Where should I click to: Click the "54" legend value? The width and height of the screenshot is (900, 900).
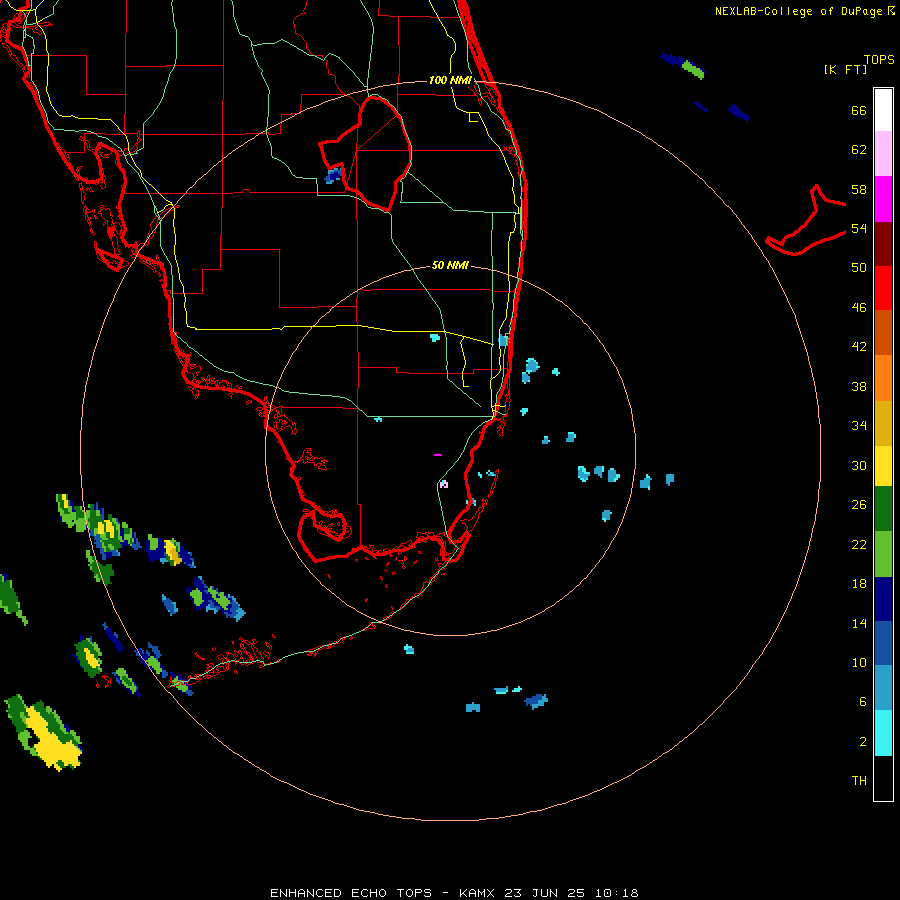(859, 228)
